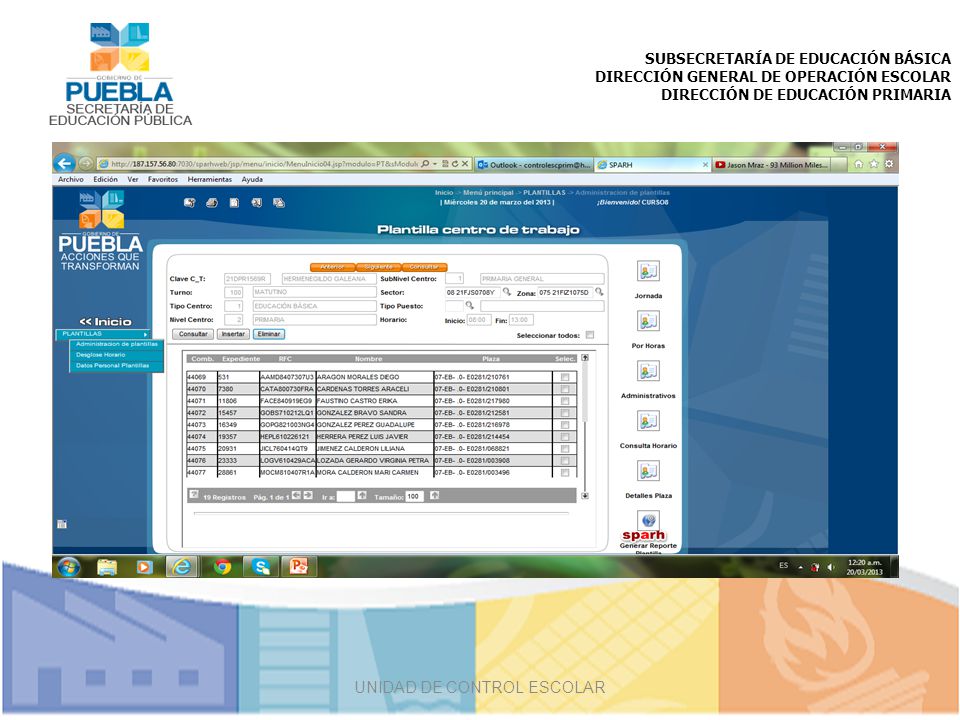Click Tipo Puesto search magnifier icon
Viewport: 960px width, 720px height.
[469, 306]
